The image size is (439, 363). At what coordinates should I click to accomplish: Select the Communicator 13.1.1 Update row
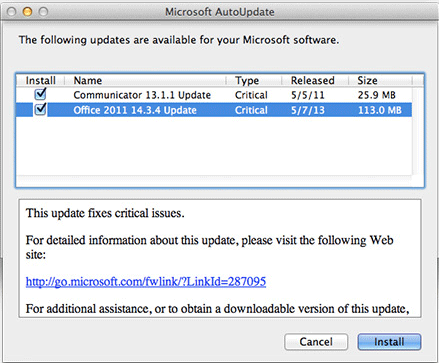click(x=214, y=95)
